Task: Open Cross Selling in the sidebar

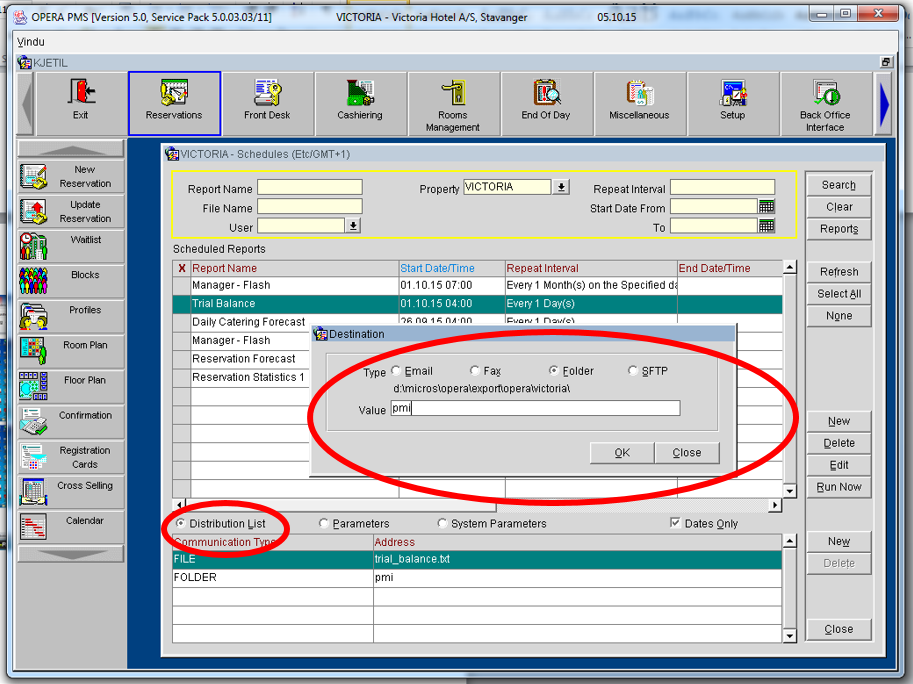Action: coord(71,492)
